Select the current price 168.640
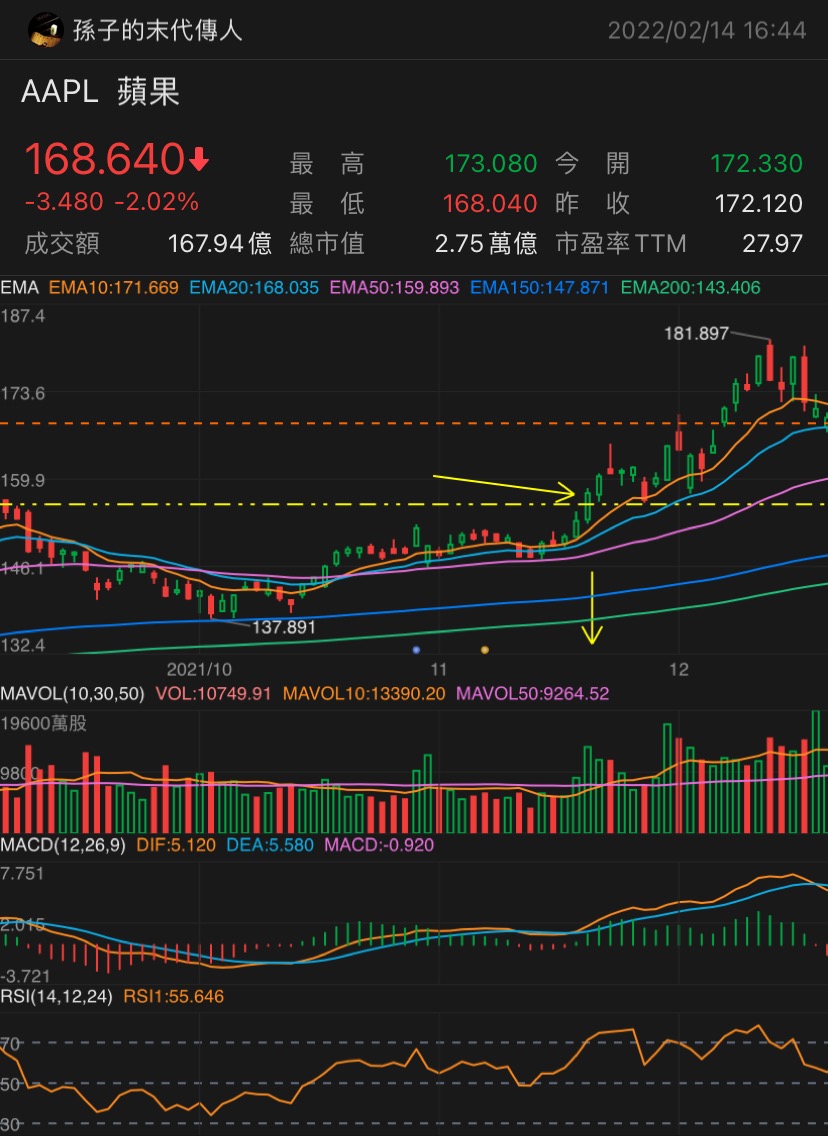This screenshot has height=1136, width=828. point(104,159)
